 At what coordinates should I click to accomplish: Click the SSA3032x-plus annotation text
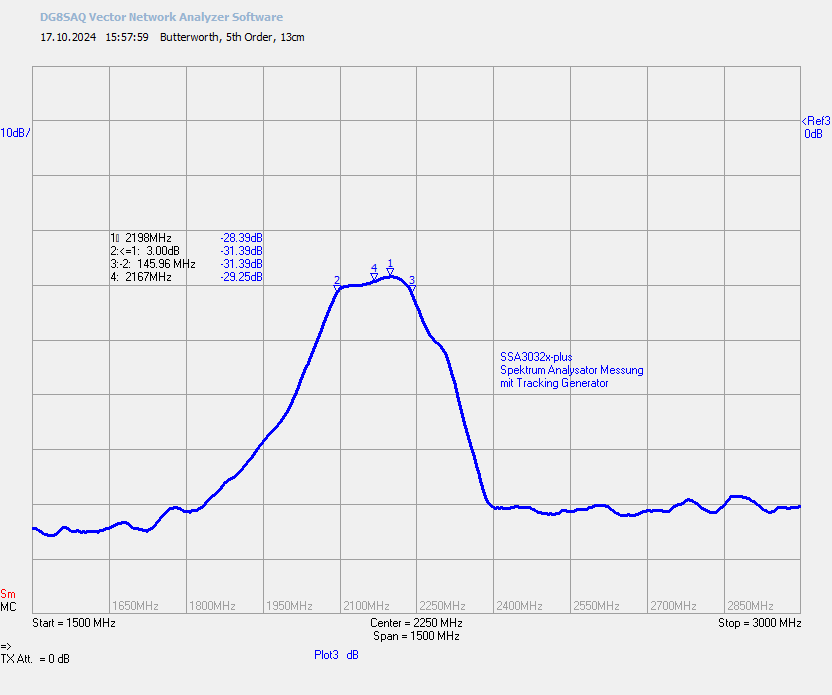(536, 357)
